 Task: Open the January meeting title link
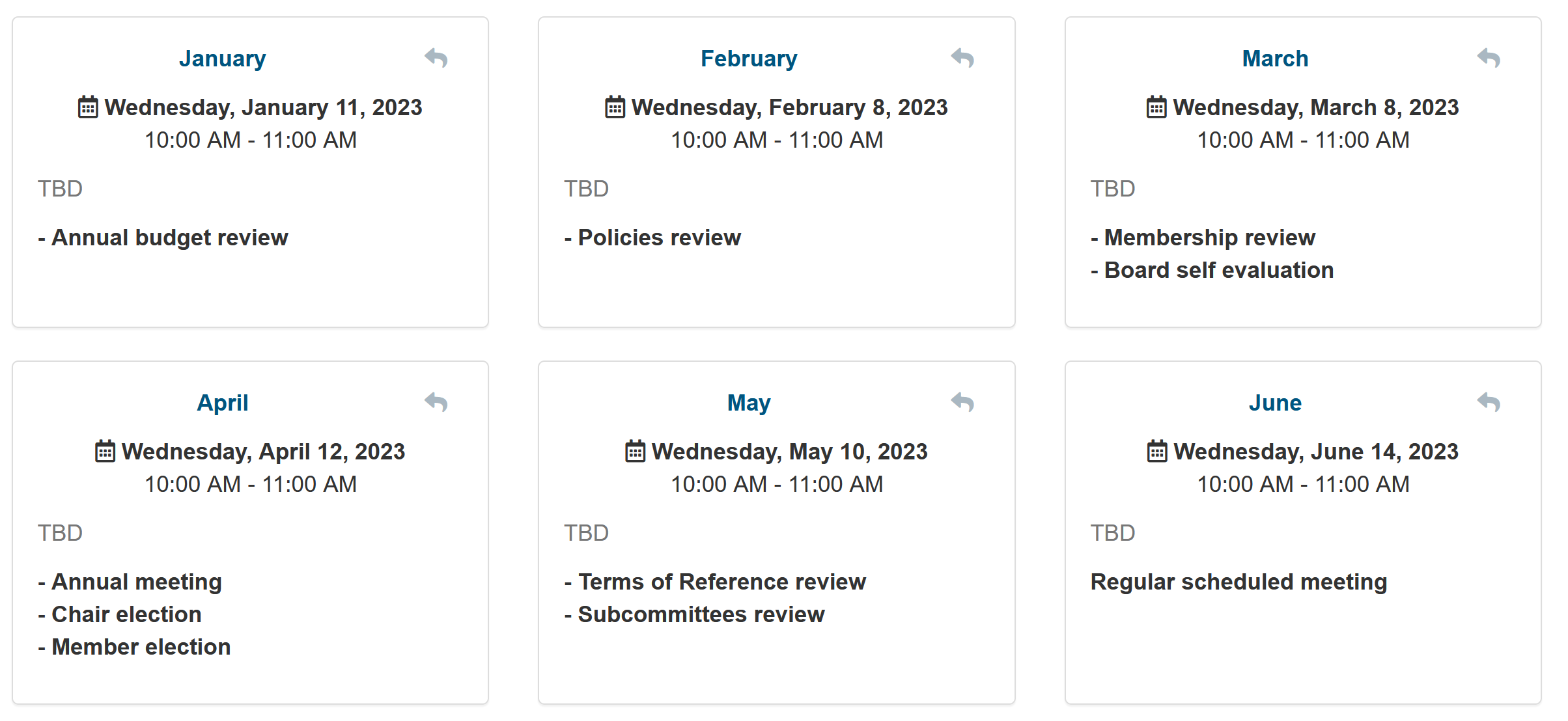(x=223, y=59)
